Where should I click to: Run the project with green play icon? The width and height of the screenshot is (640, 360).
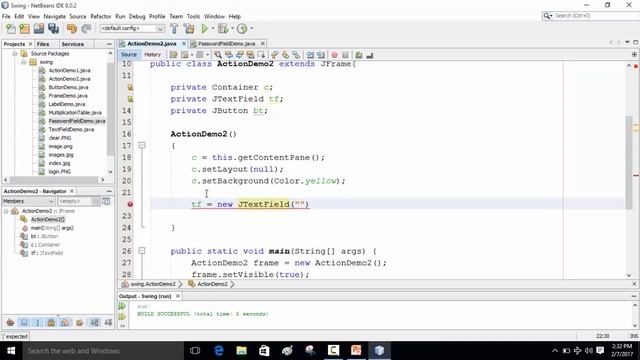204,29
